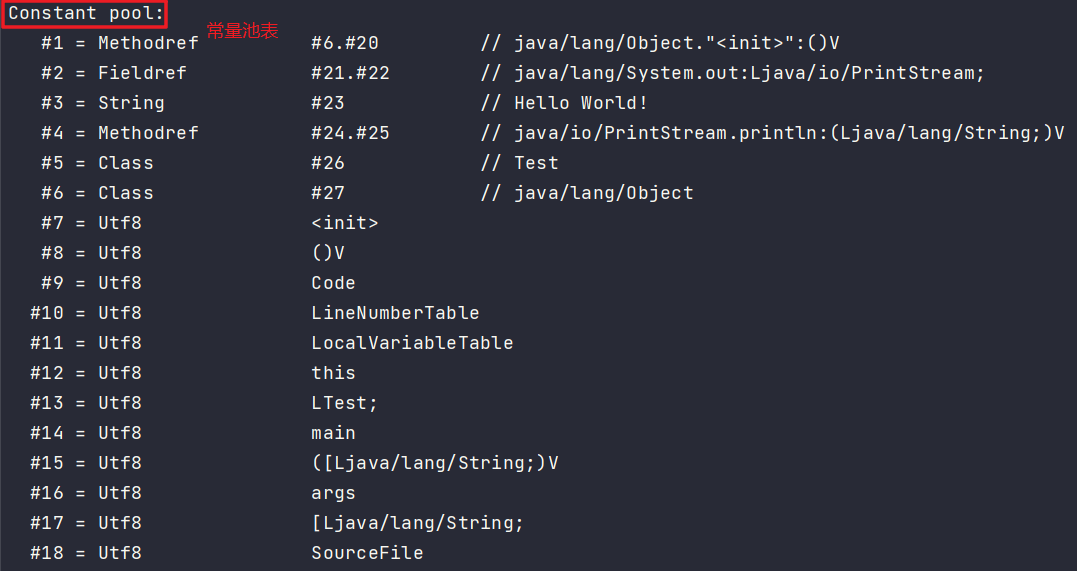This screenshot has width=1077, height=571.
Task: Click the 'main' Utf8 value
Action: pos(333,433)
